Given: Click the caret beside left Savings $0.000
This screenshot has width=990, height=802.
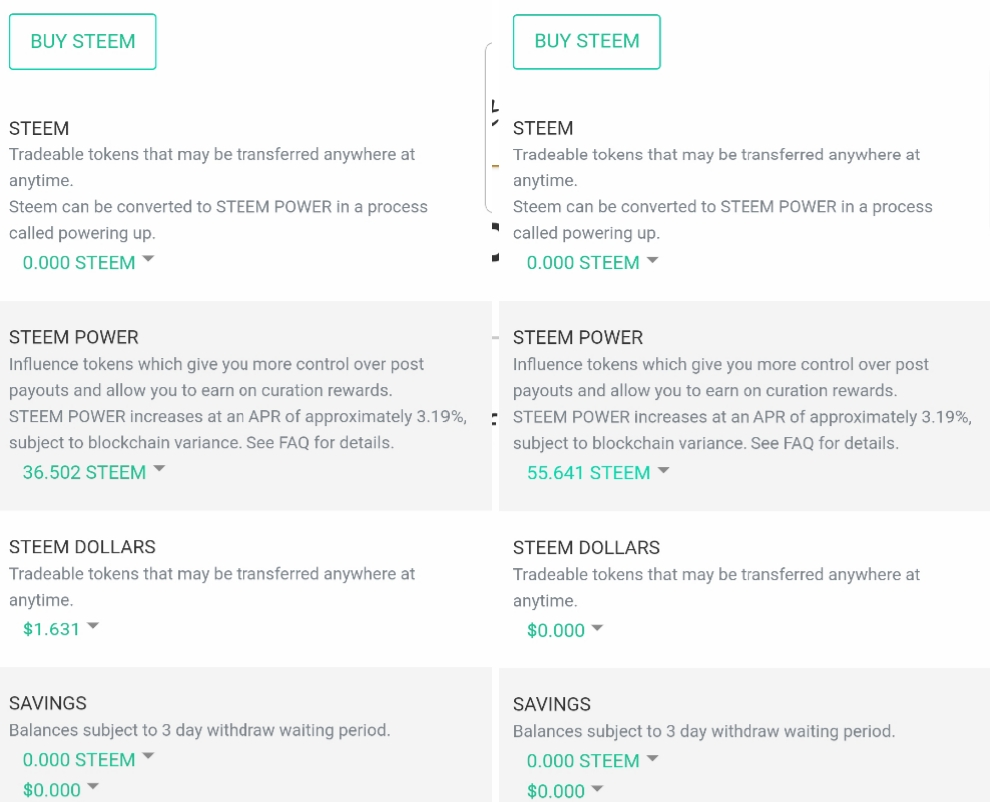Looking at the screenshot, I should click(x=93, y=786).
